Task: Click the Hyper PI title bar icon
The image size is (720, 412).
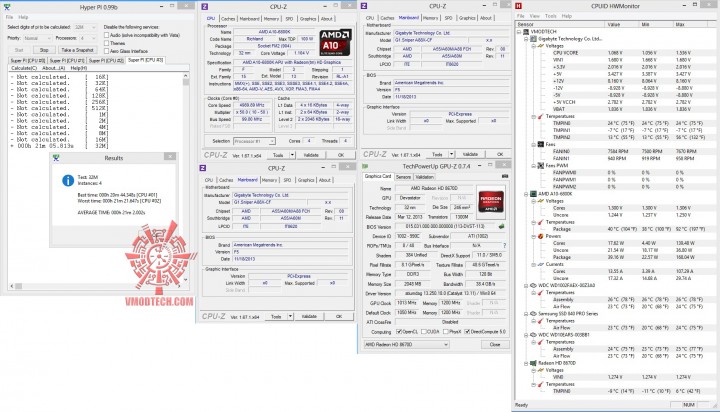Action: tap(6, 6)
